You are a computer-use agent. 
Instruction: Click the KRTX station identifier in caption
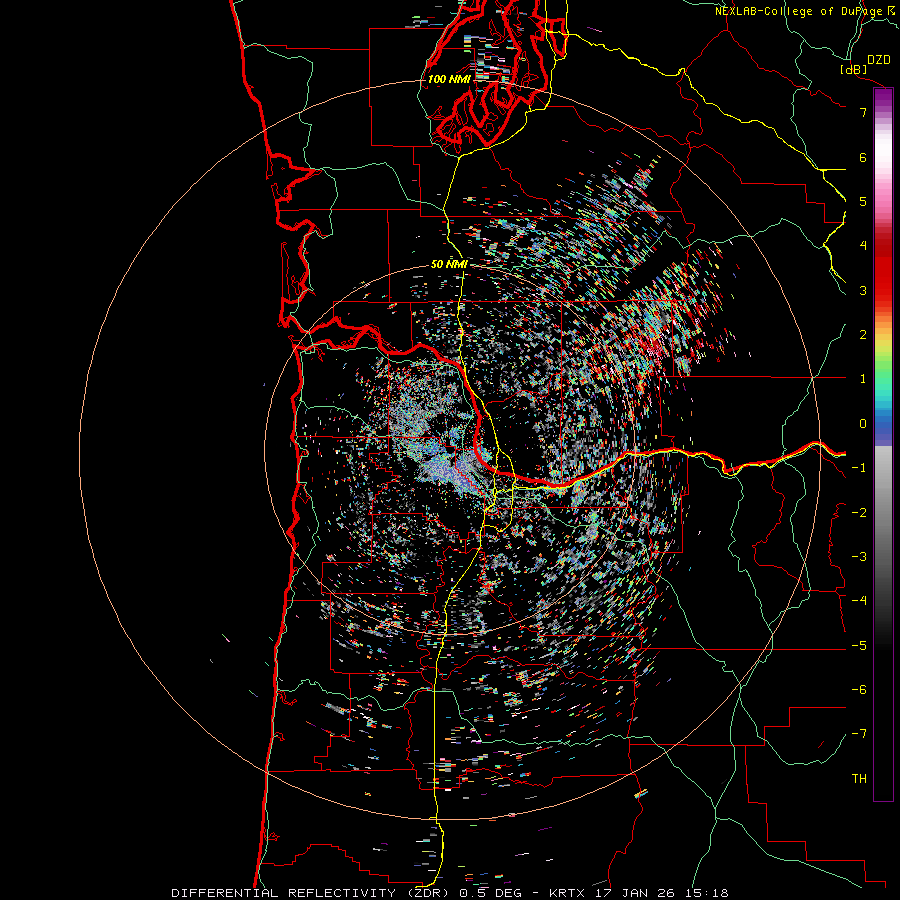pos(567,893)
